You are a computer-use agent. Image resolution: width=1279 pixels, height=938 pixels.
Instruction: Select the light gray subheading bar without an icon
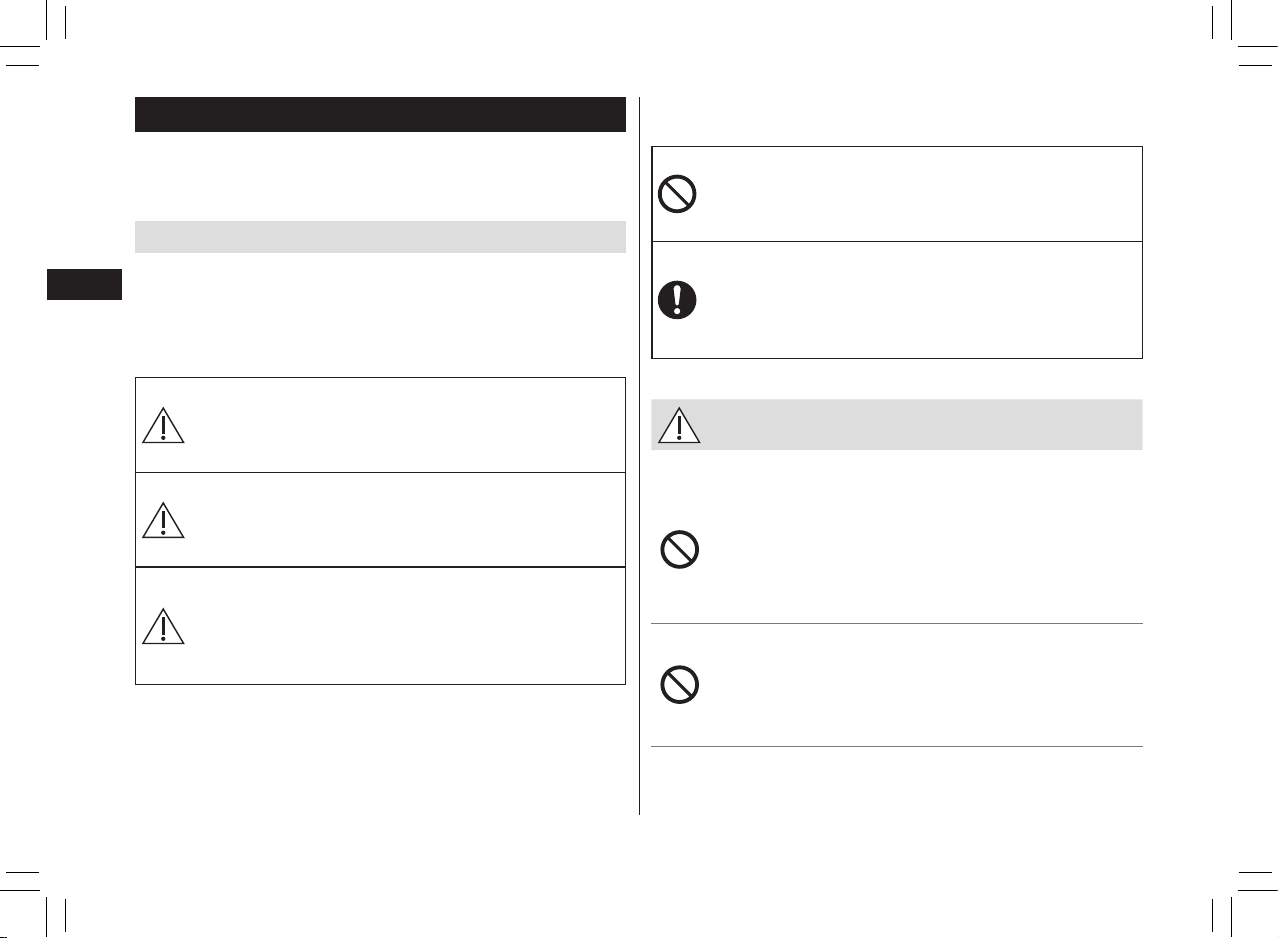click(380, 237)
